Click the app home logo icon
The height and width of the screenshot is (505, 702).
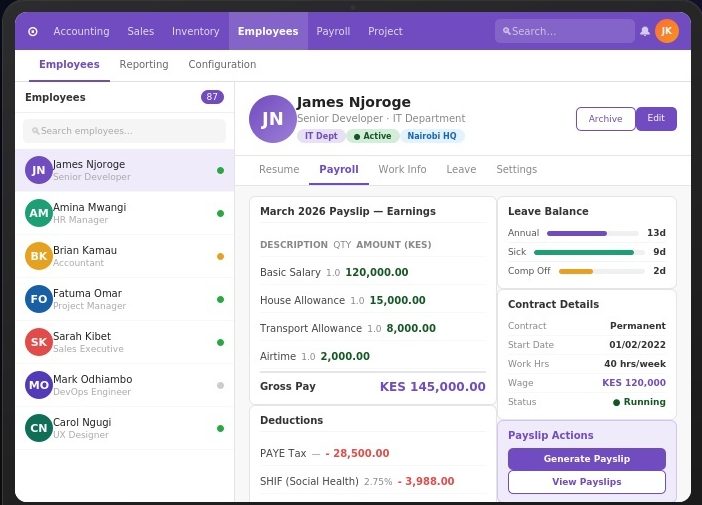point(33,31)
